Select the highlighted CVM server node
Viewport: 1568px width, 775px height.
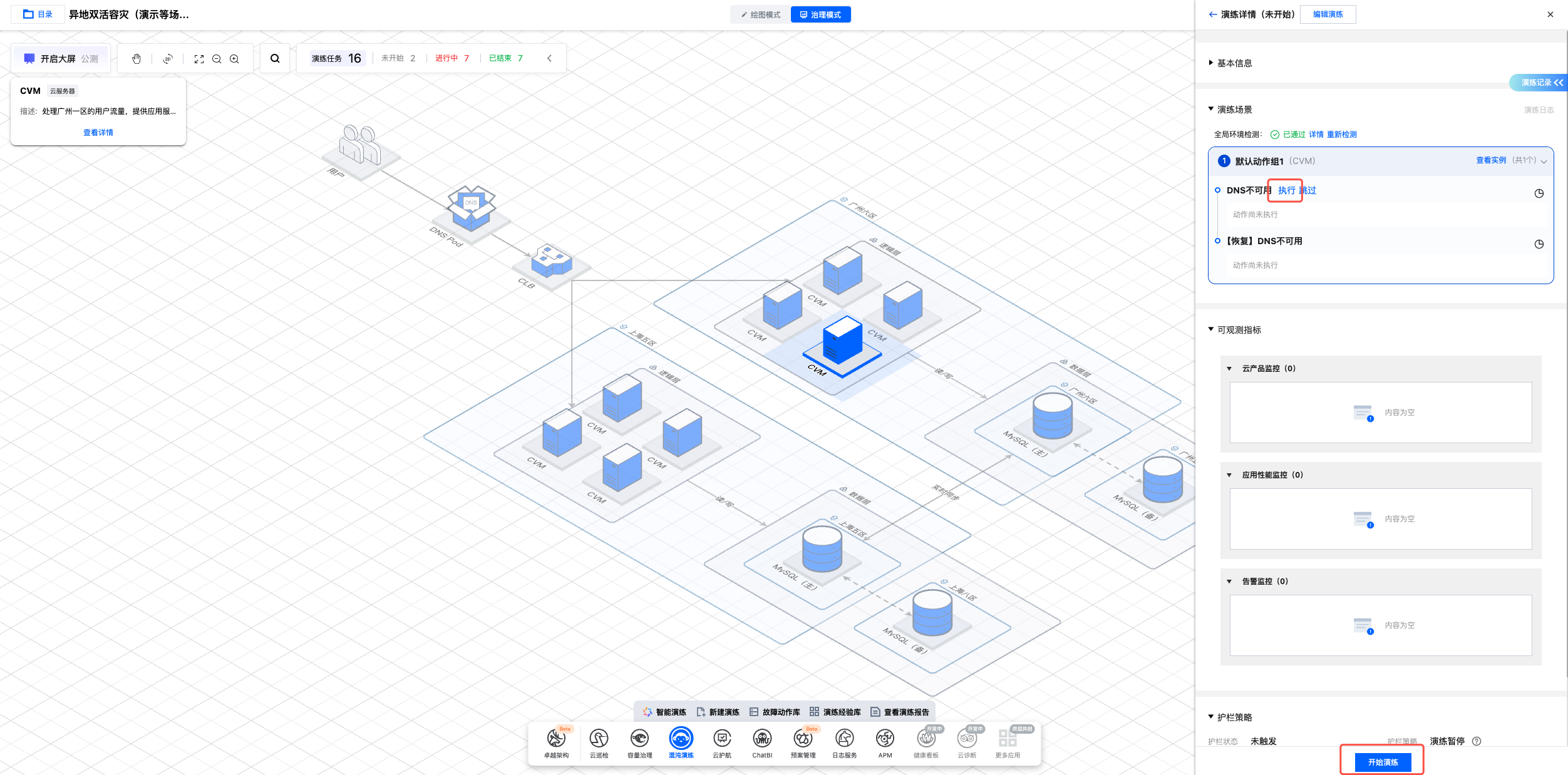pos(842,341)
